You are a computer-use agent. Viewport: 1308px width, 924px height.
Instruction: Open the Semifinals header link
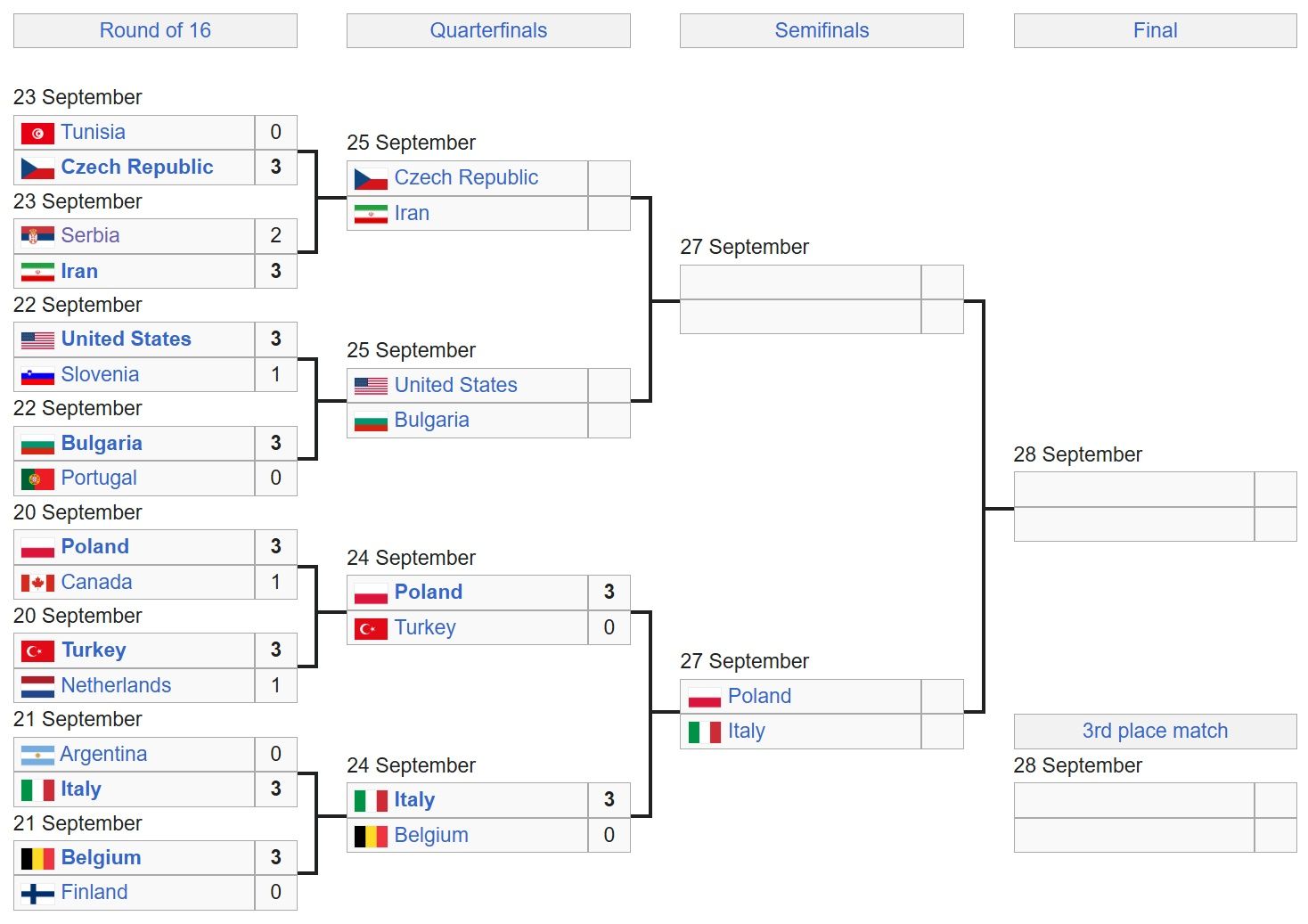[822, 30]
